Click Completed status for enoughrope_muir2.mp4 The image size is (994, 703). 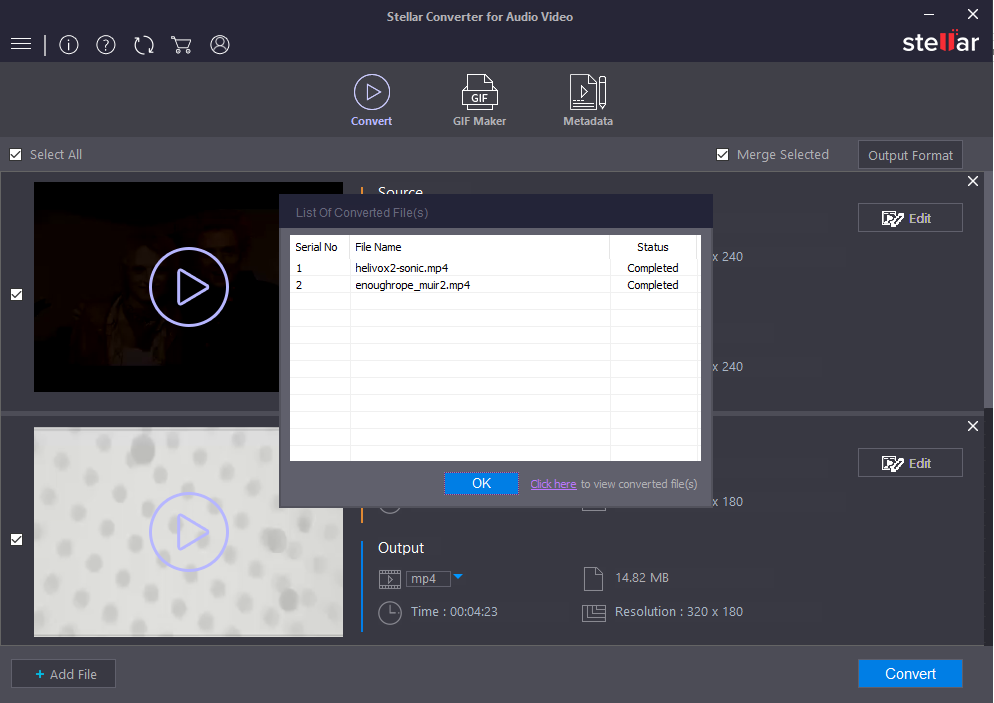[x=653, y=285]
